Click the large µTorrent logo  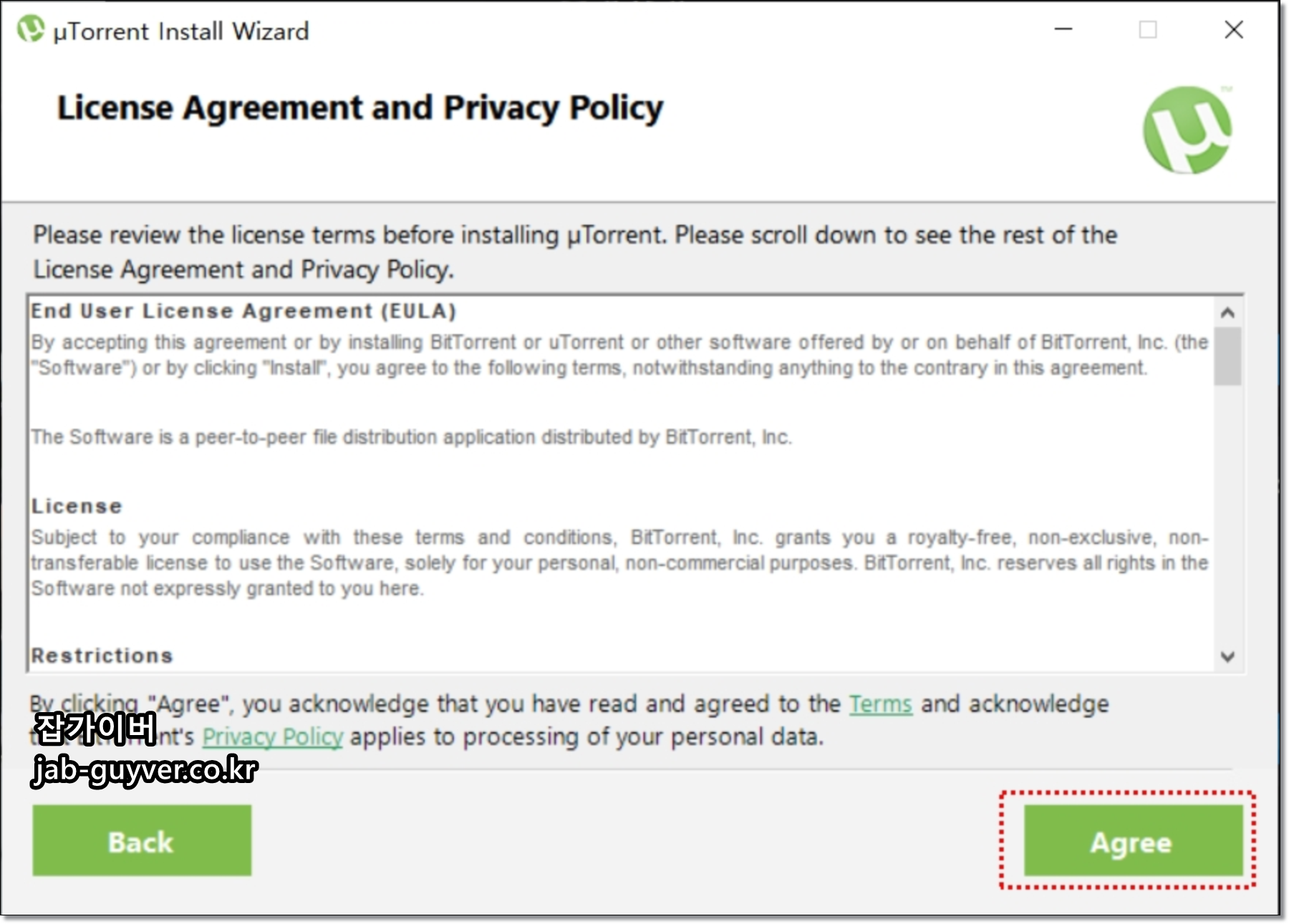click(x=1187, y=130)
